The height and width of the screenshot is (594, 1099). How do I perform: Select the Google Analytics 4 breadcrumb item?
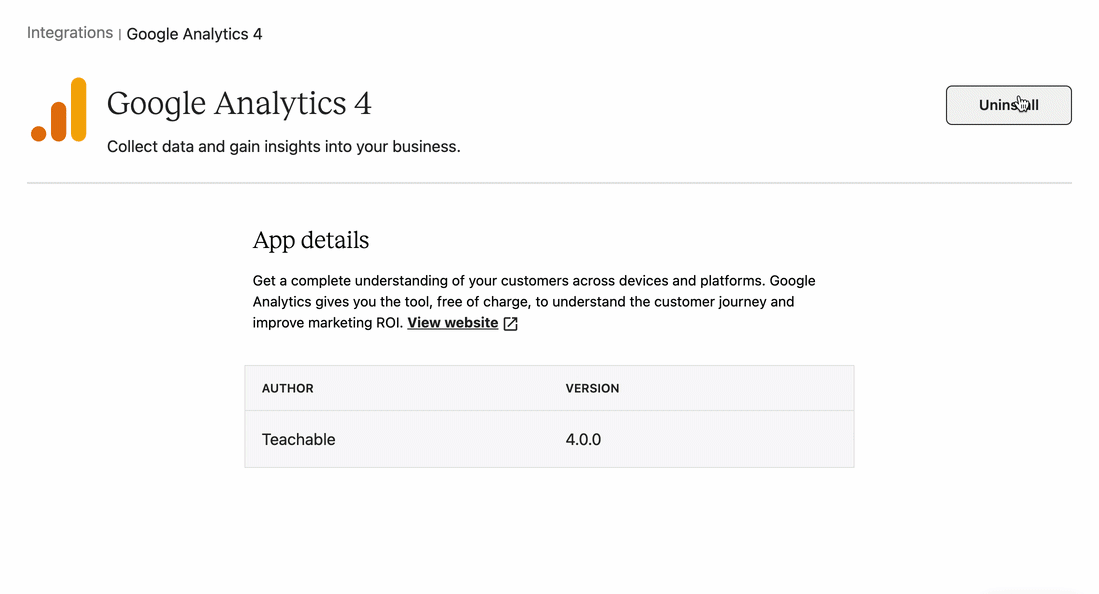tap(194, 34)
